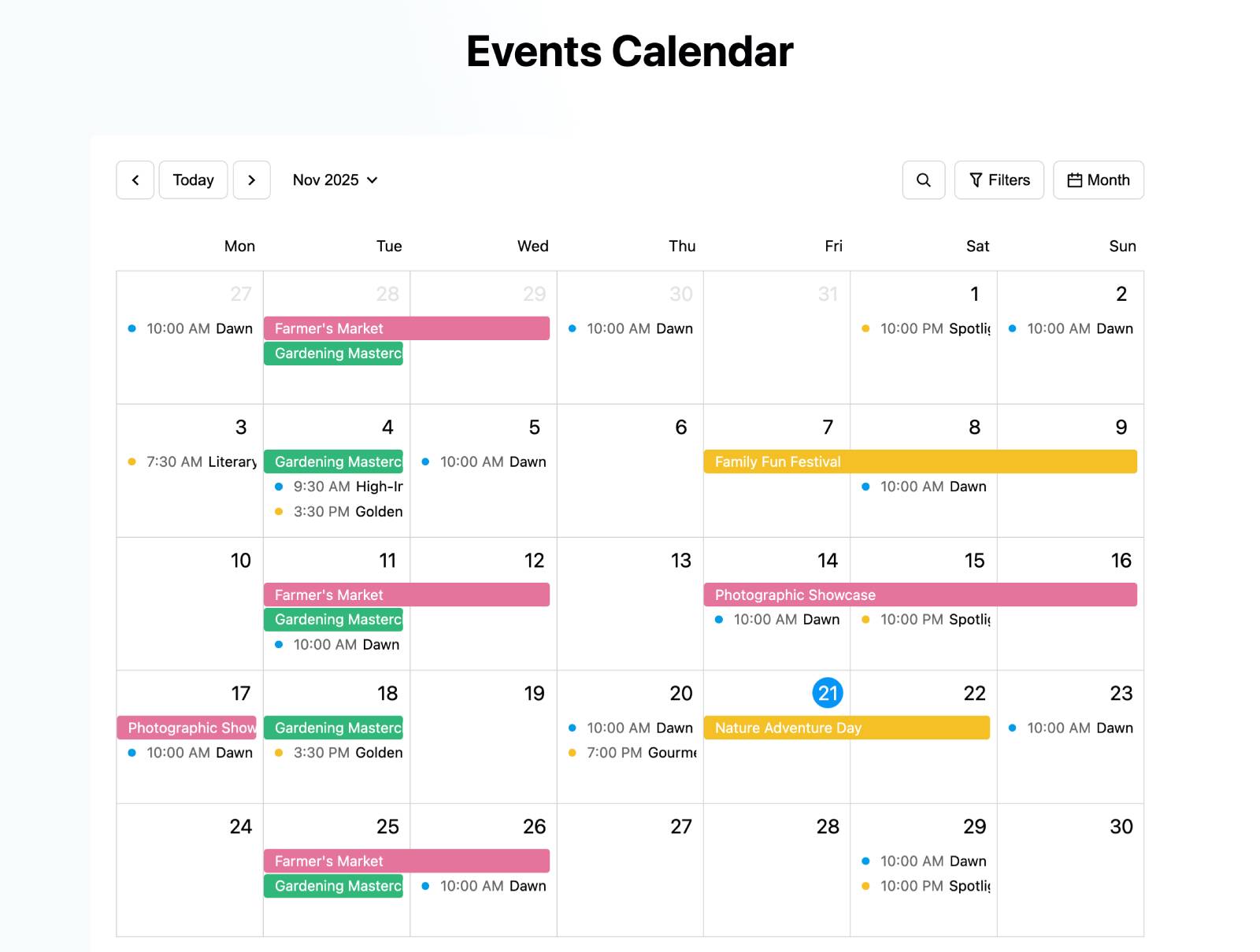This screenshot has width=1260, height=952.
Task: Click the Filters funnel icon
Action: pos(976,180)
